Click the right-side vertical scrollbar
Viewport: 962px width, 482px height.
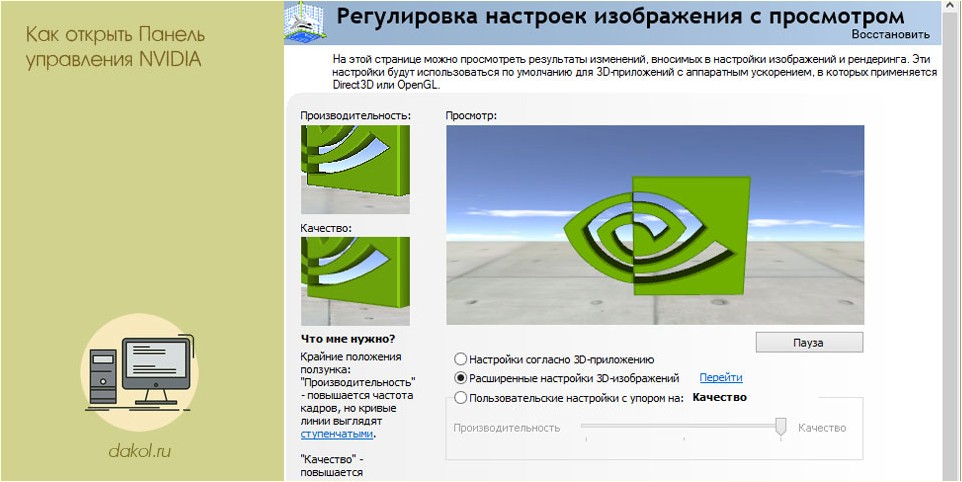(x=950, y=241)
